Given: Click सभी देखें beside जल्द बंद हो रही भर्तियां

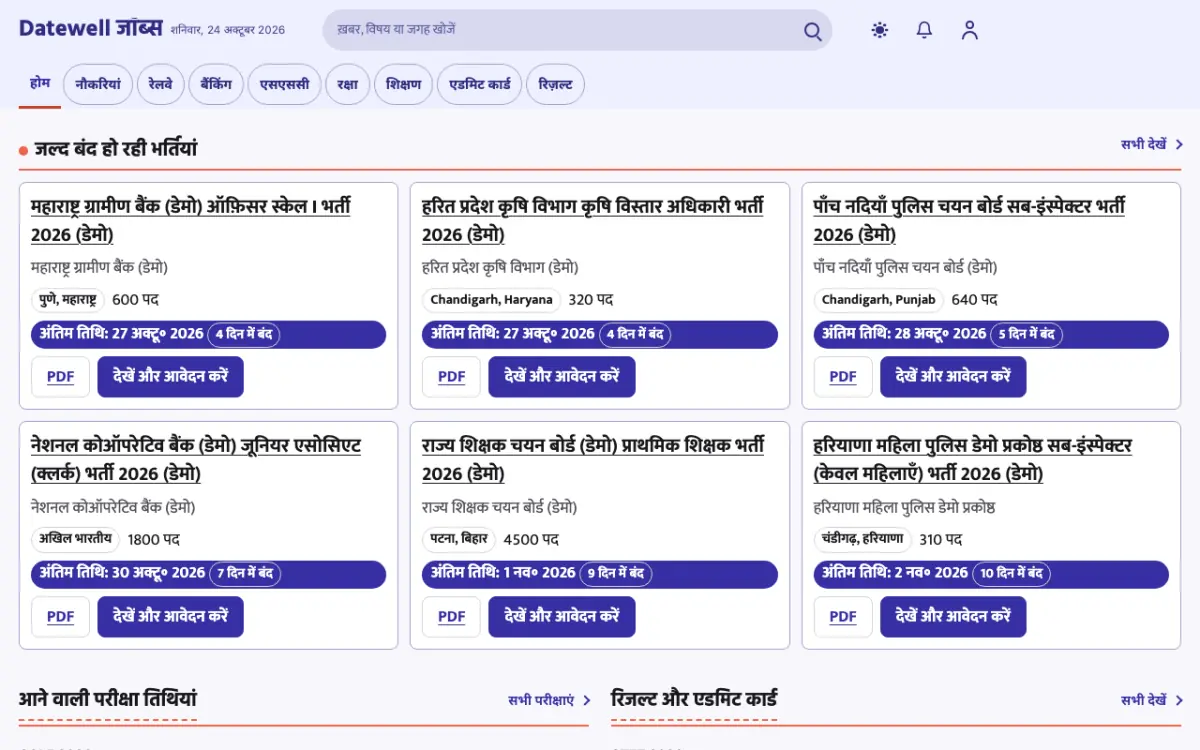Looking at the screenshot, I should pos(1152,145).
